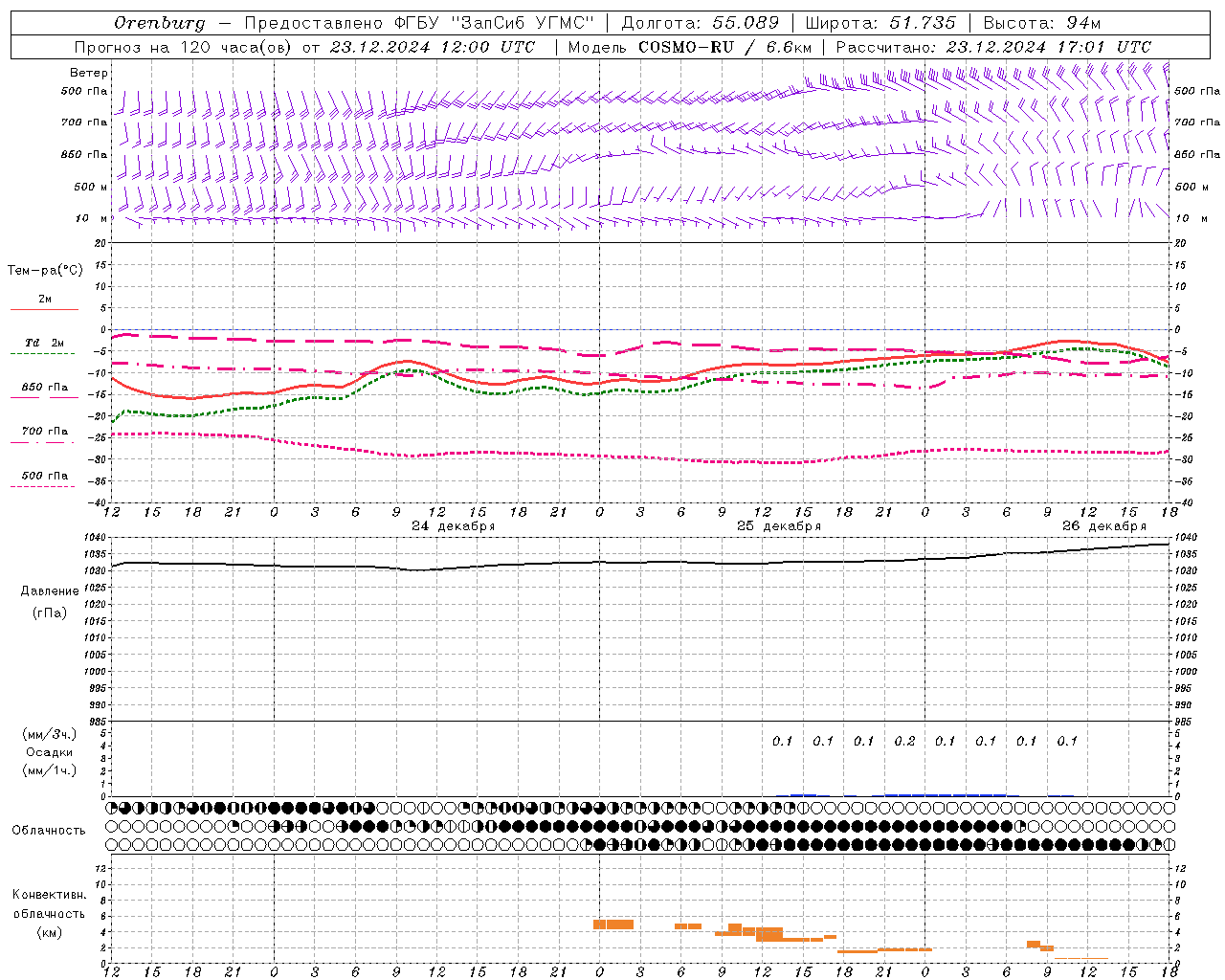
Task: Click the 'Конвективн.' convective cloud label
Action: 50,895
